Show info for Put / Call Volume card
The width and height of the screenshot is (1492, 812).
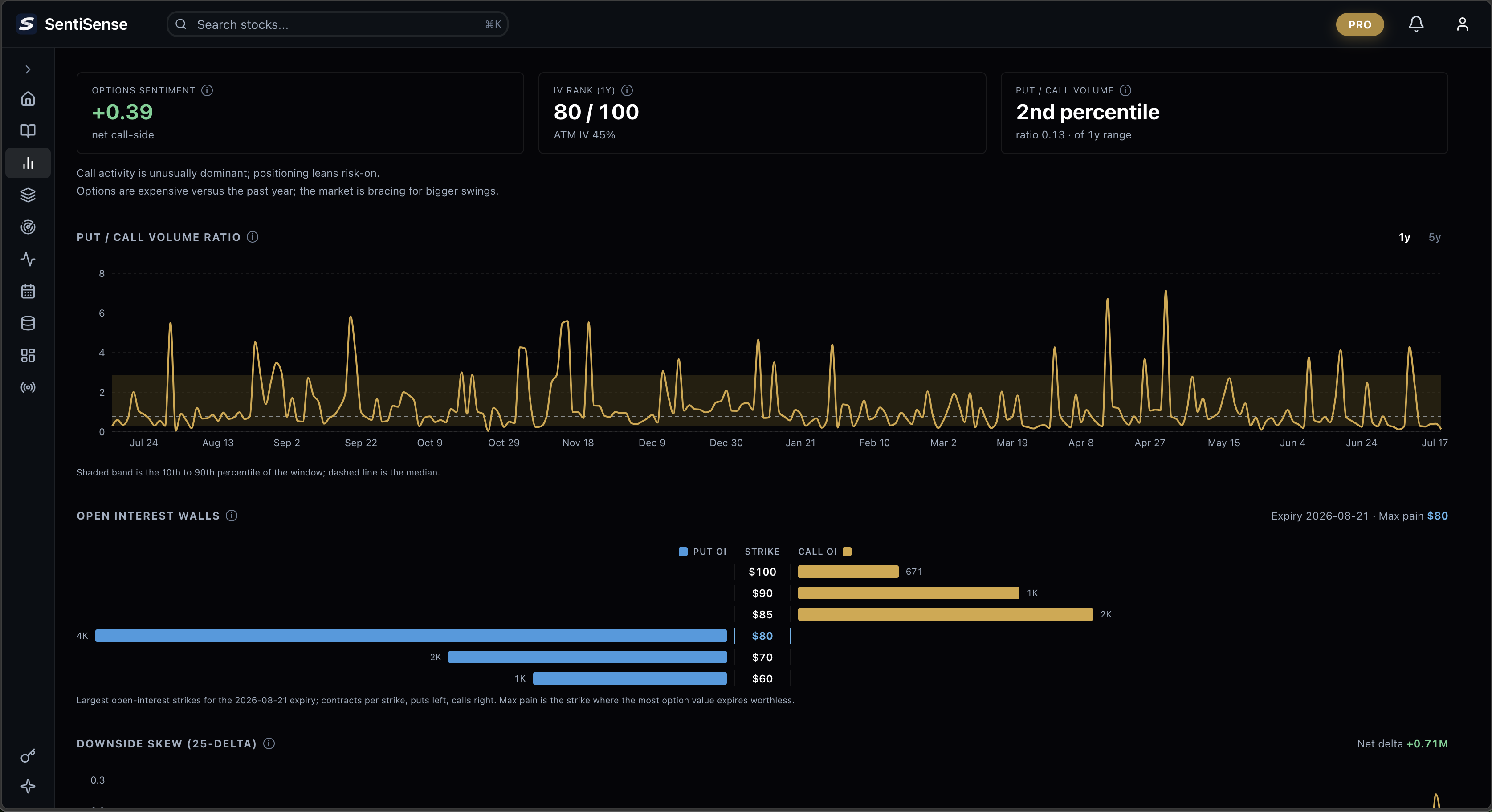(x=1125, y=90)
